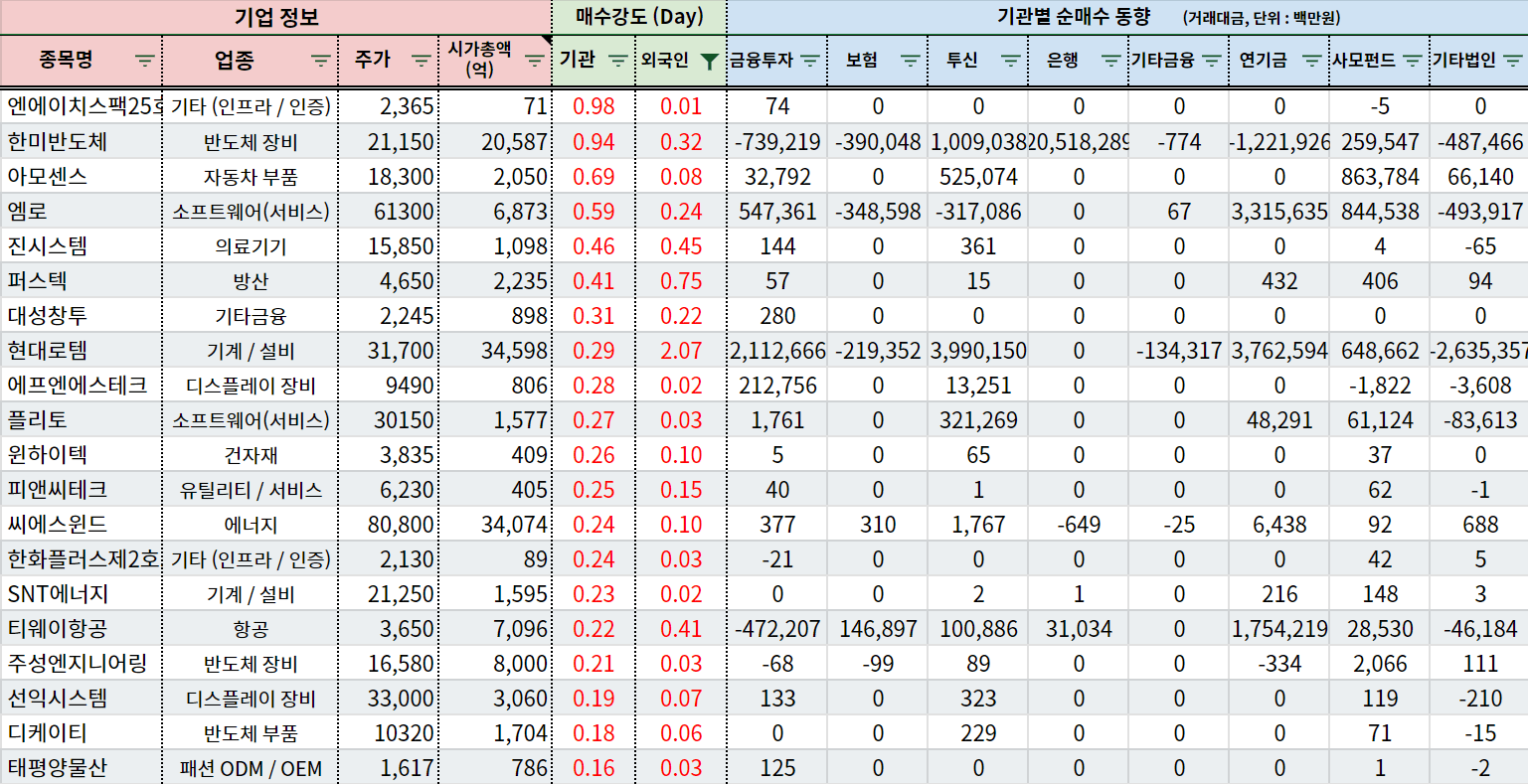Click the 61300 price cell for 엠로
The image size is (1528, 784).
[x=388, y=211]
